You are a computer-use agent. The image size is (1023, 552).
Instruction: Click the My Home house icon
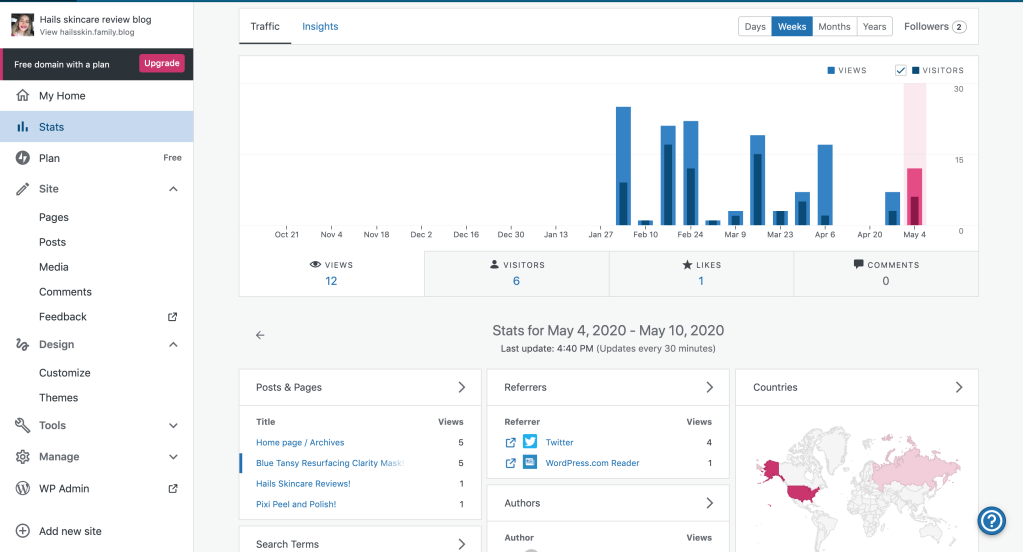(x=23, y=96)
